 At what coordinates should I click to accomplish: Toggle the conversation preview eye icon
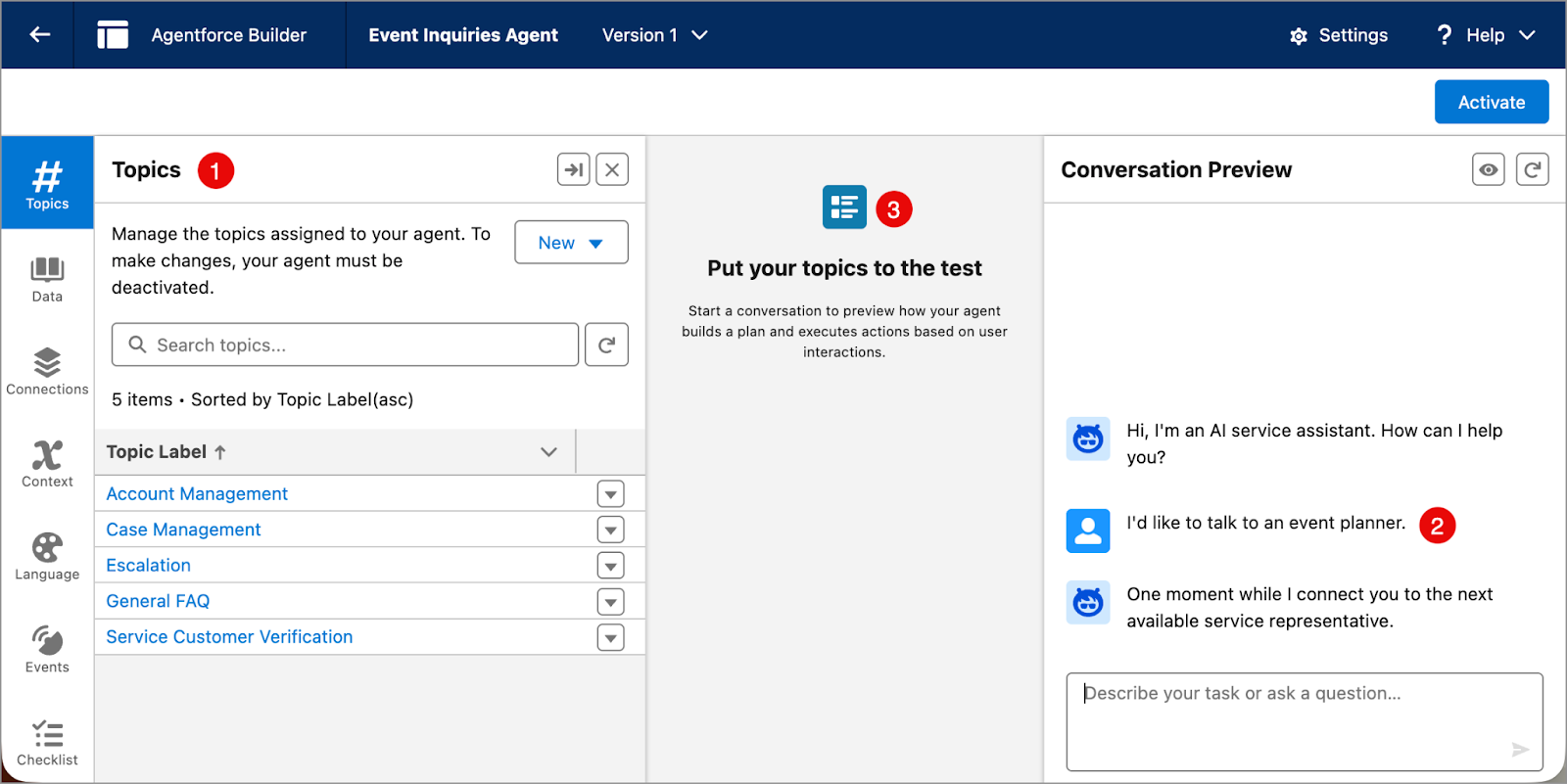(1488, 169)
